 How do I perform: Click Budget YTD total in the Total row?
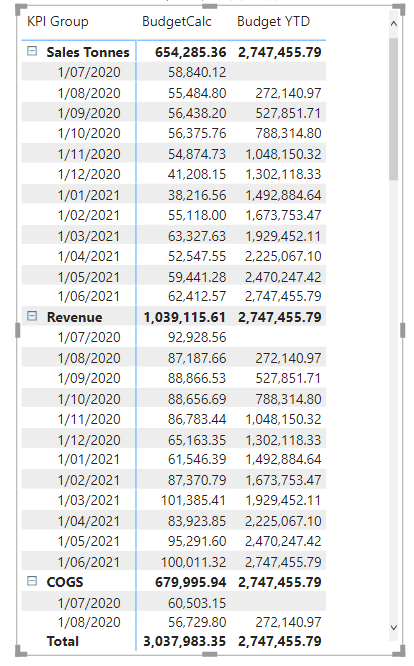(x=280, y=641)
